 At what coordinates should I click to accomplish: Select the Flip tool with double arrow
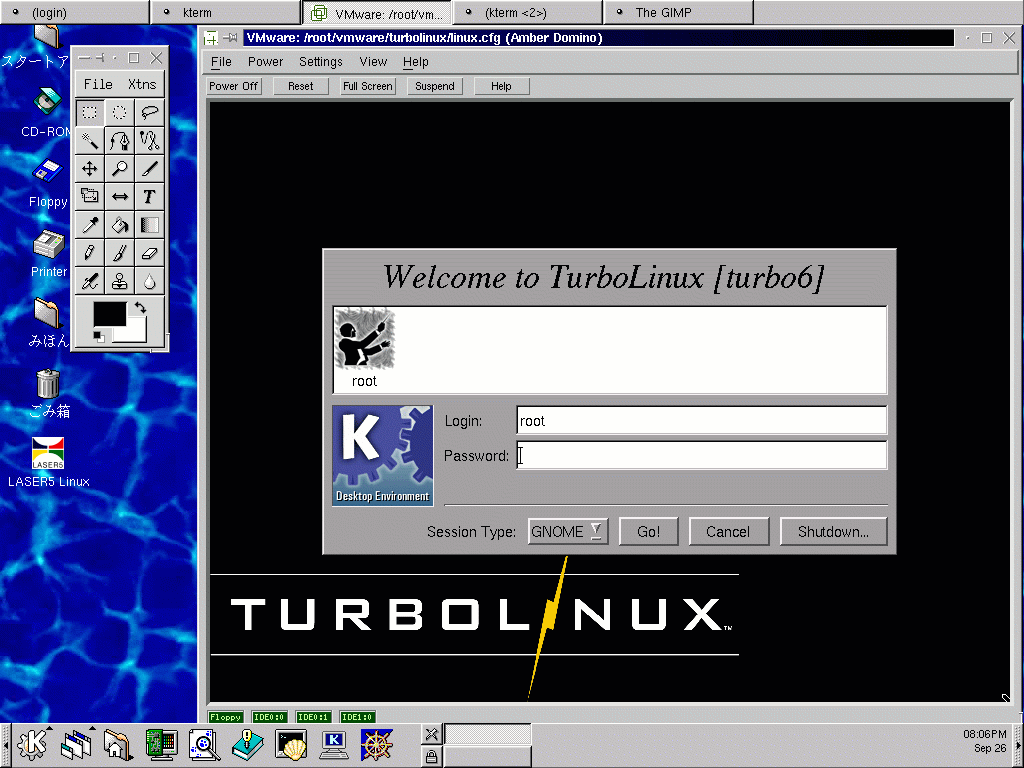tap(120, 197)
